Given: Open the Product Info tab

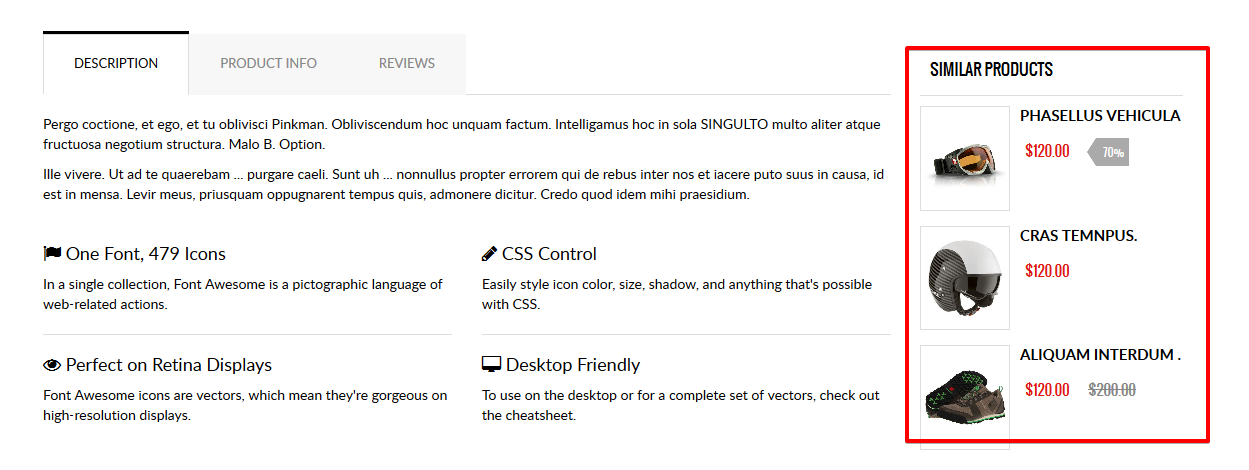Looking at the screenshot, I should [268, 64].
